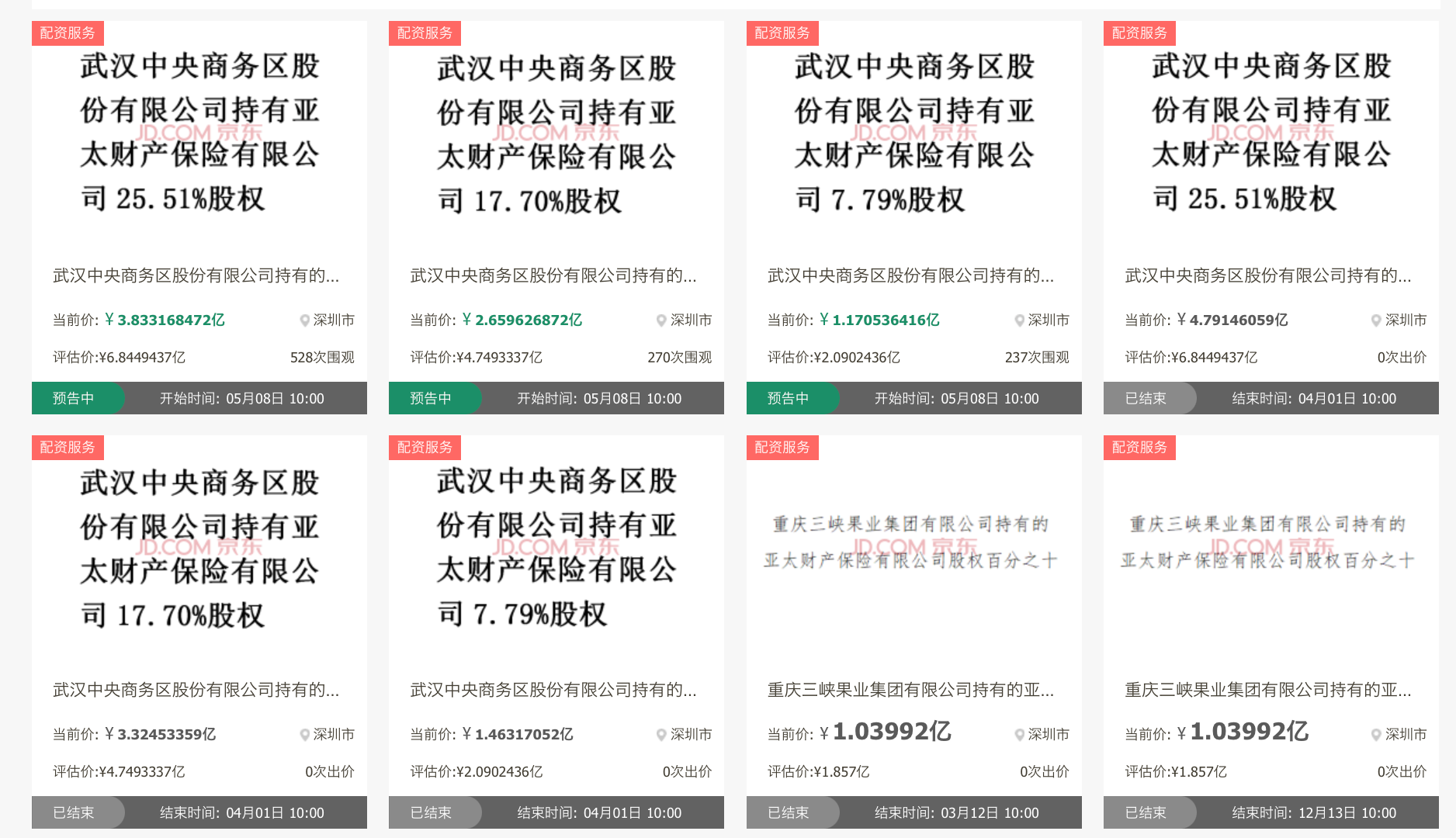The height and width of the screenshot is (838, 1456).
Task: Click 0次出价 on the ¥4.79146059亿 card
Action: pyautogui.click(x=1402, y=358)
